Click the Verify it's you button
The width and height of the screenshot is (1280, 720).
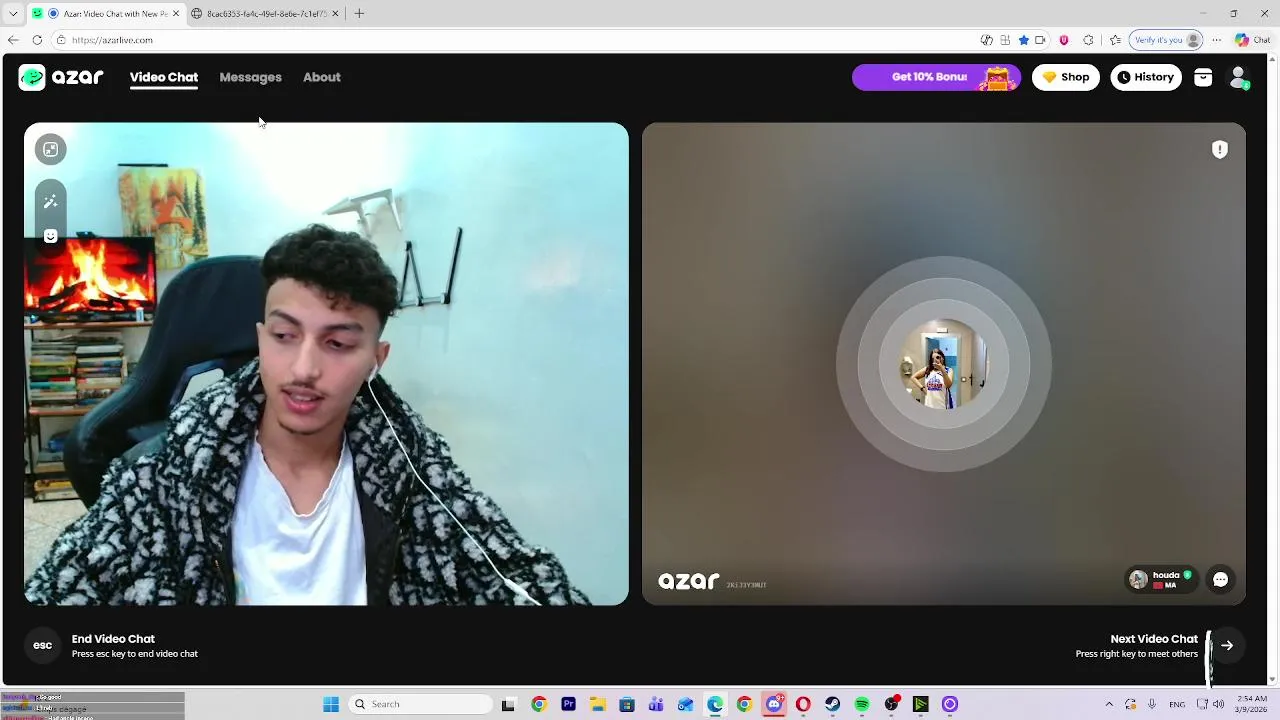[x=1166, y=40]
